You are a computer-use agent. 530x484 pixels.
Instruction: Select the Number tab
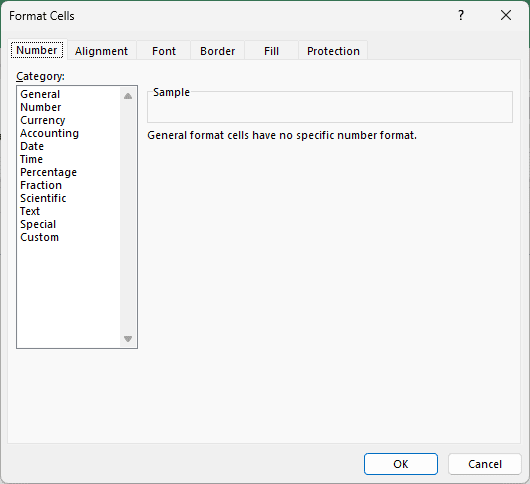coord(37,50)
